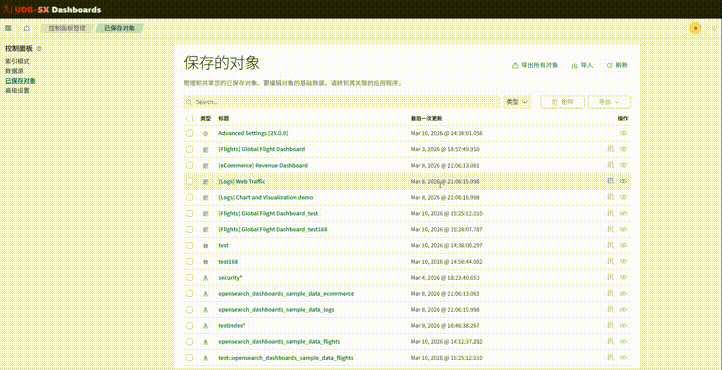Select [Logs] Chart and Visualization demo checkbox

tap(189, 197)
